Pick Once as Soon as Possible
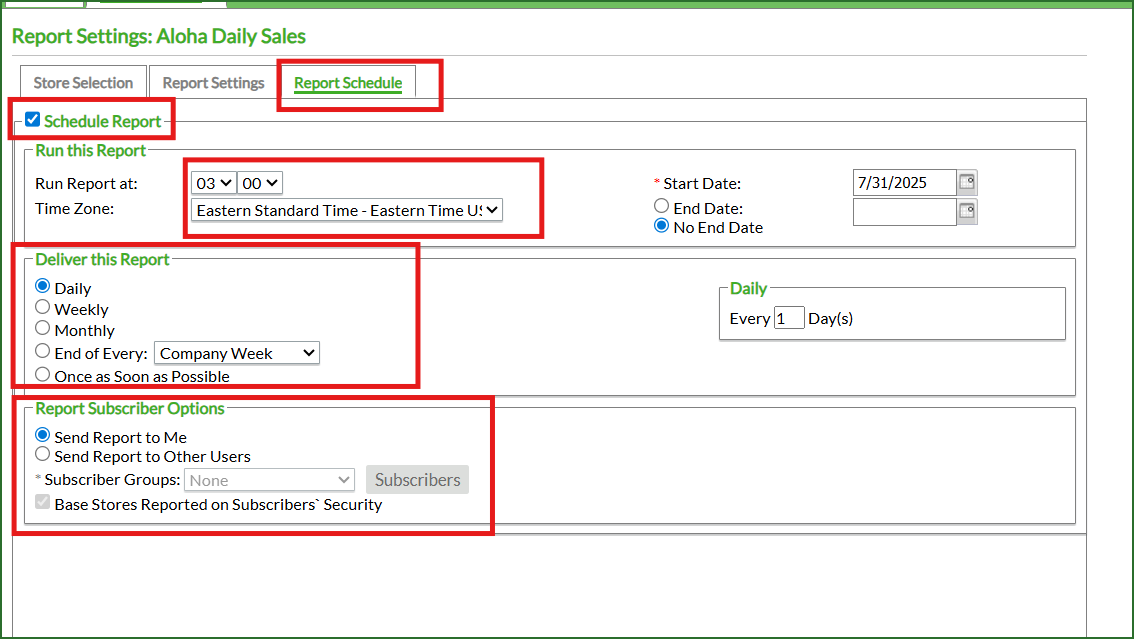The width and height of the screenshot is (1134, 639). pyautogui.click(x=43, y=374)
